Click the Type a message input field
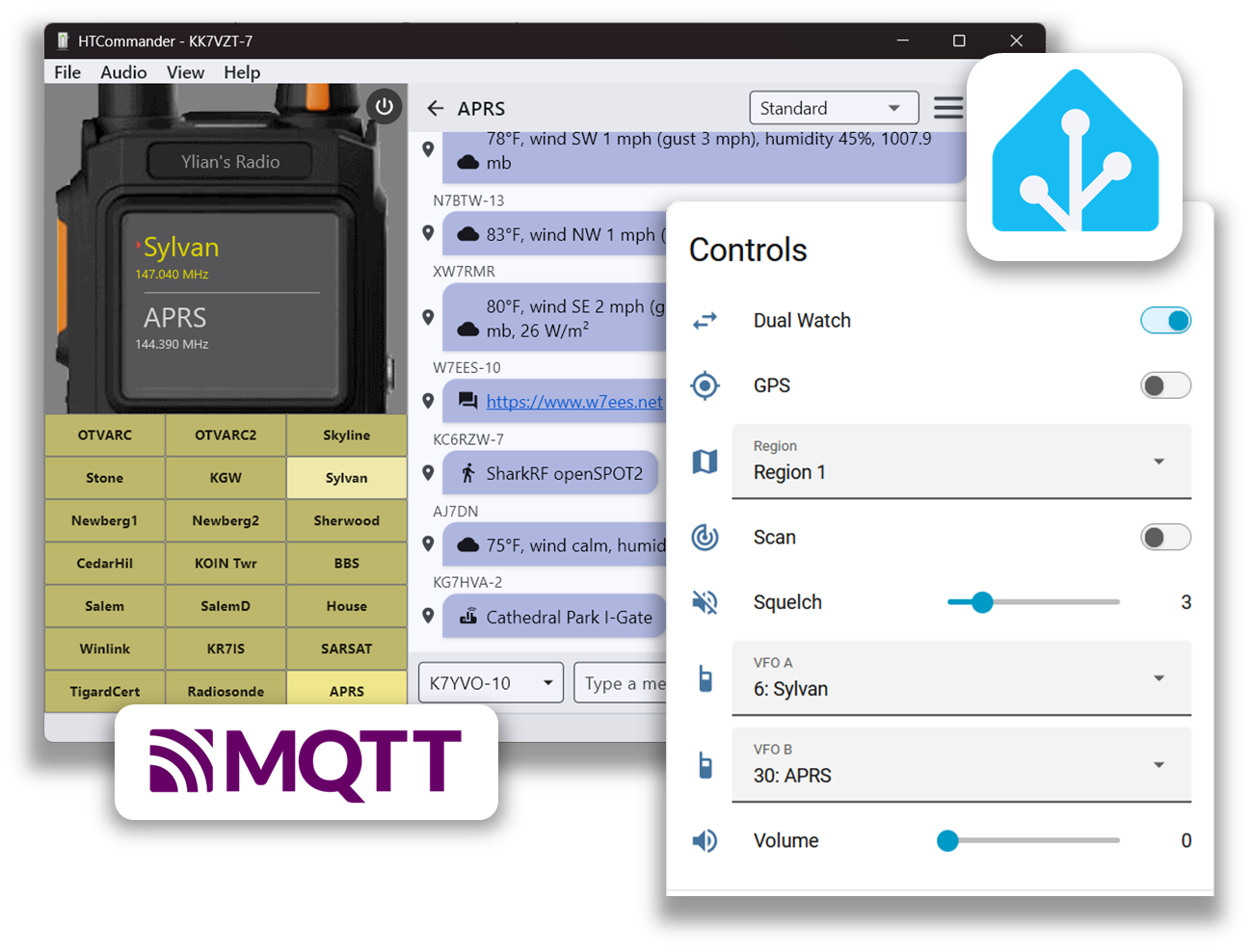This screenshot has height=952, width=1251. tap(620, 683)
